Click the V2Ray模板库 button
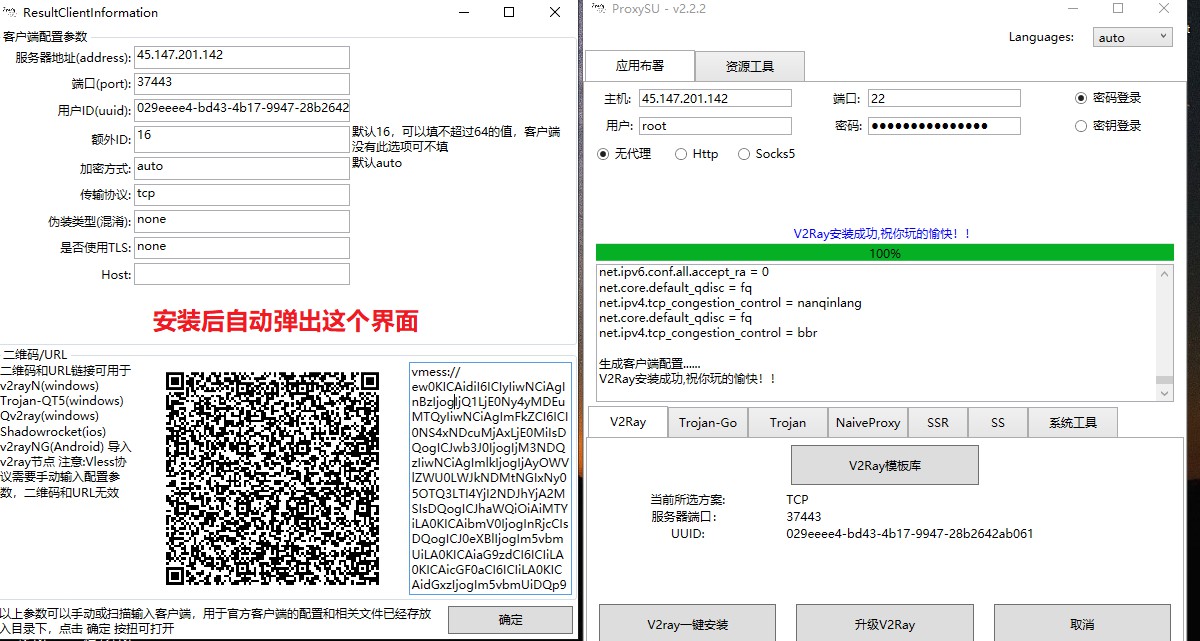 point(884,465)
